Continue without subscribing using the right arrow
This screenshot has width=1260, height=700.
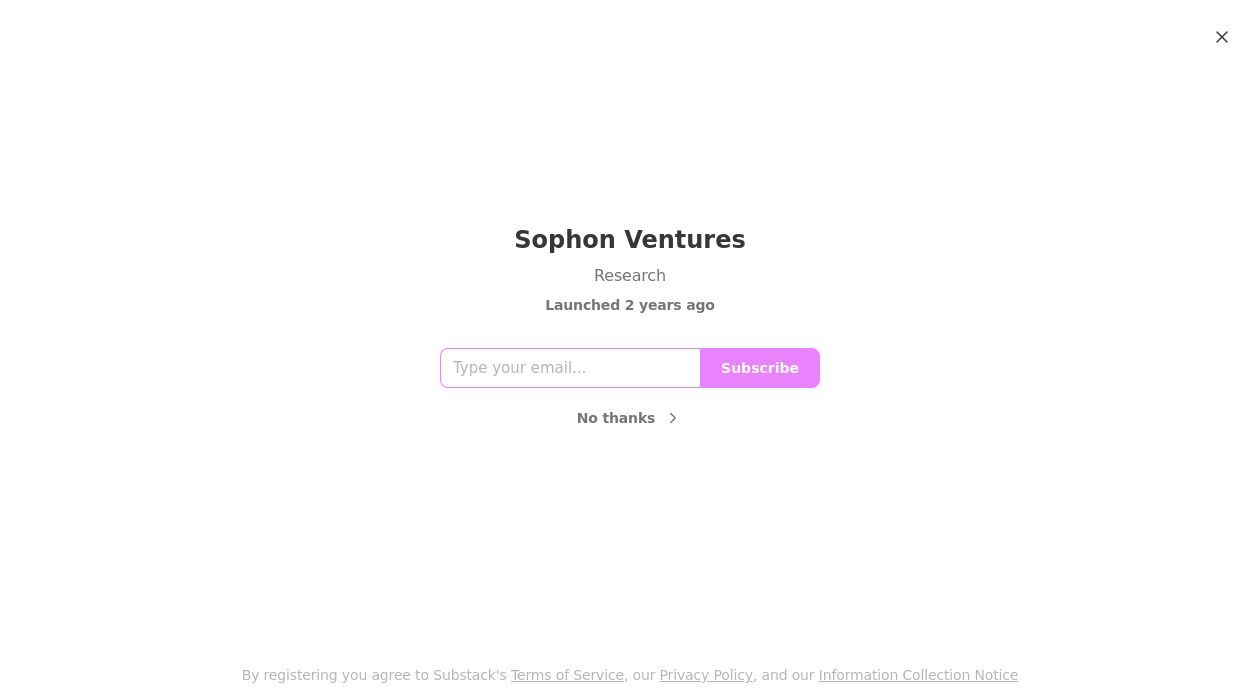673,418
